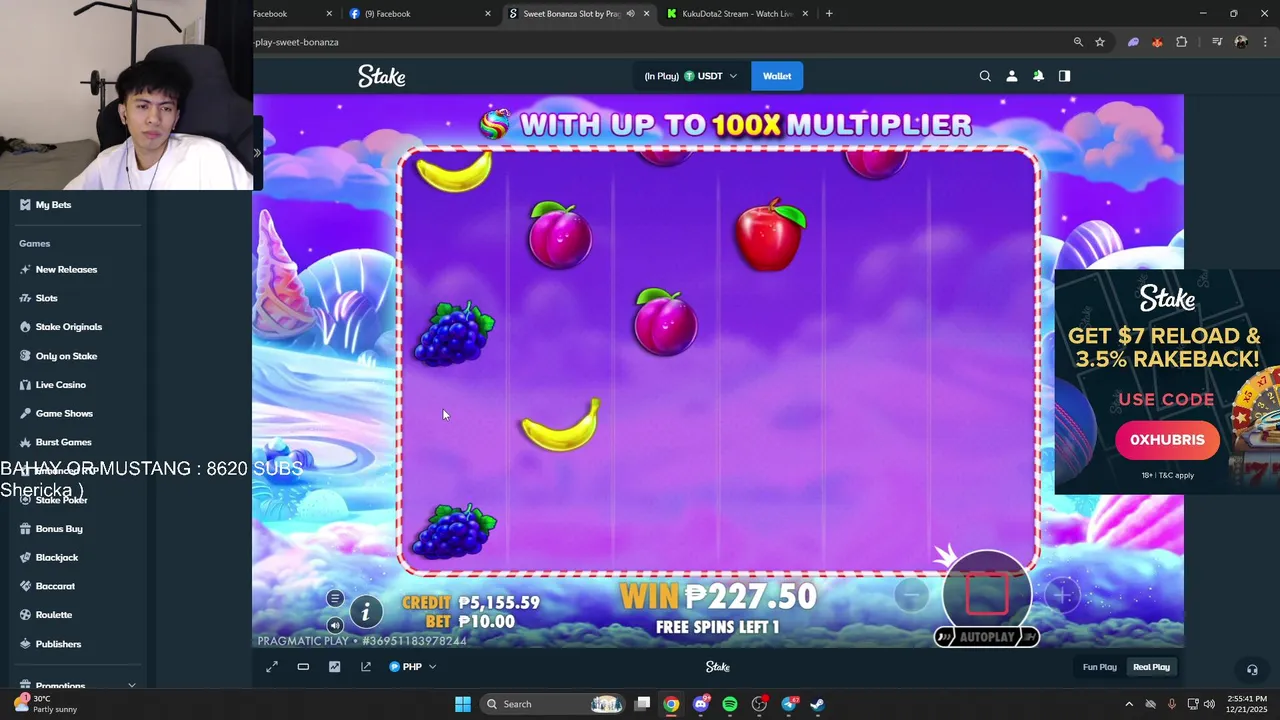Image resolution: width=1280 pixels, height=720 pixels.
Task: Open Steam from the taskbar
Action: 818,704
